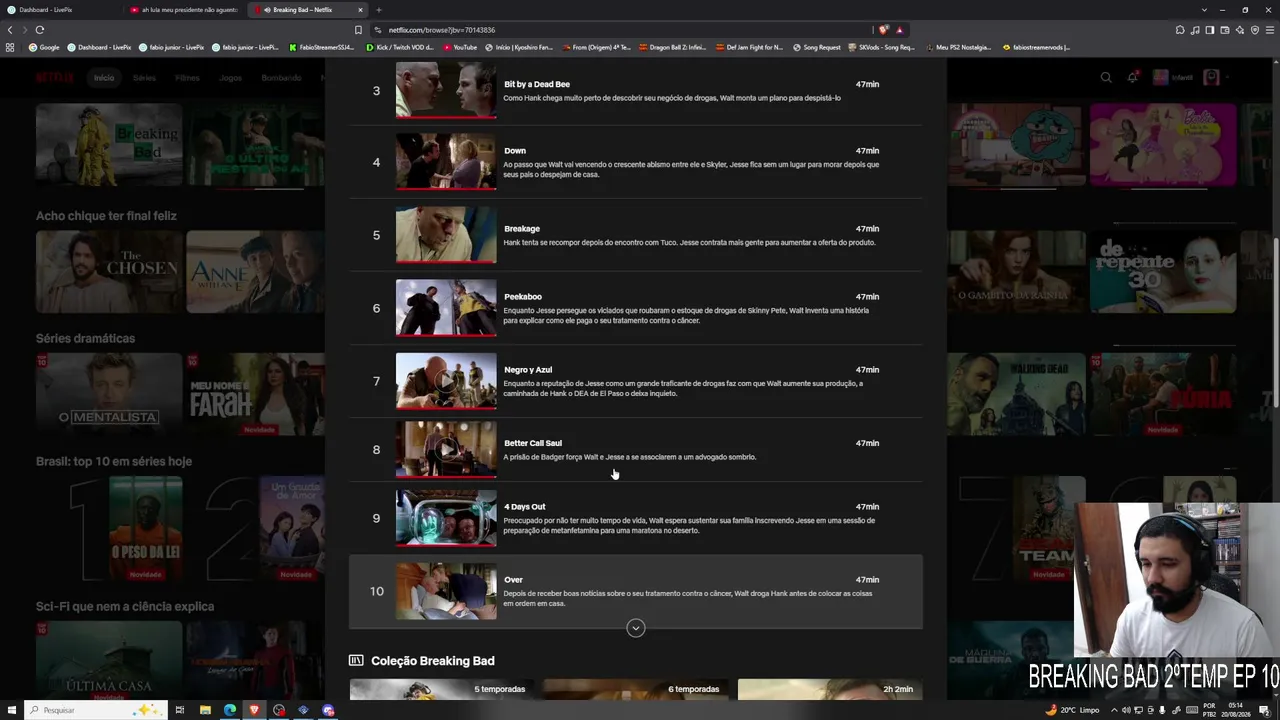
Task: Open the Google bookmark
Action: [x=44, y=47]
